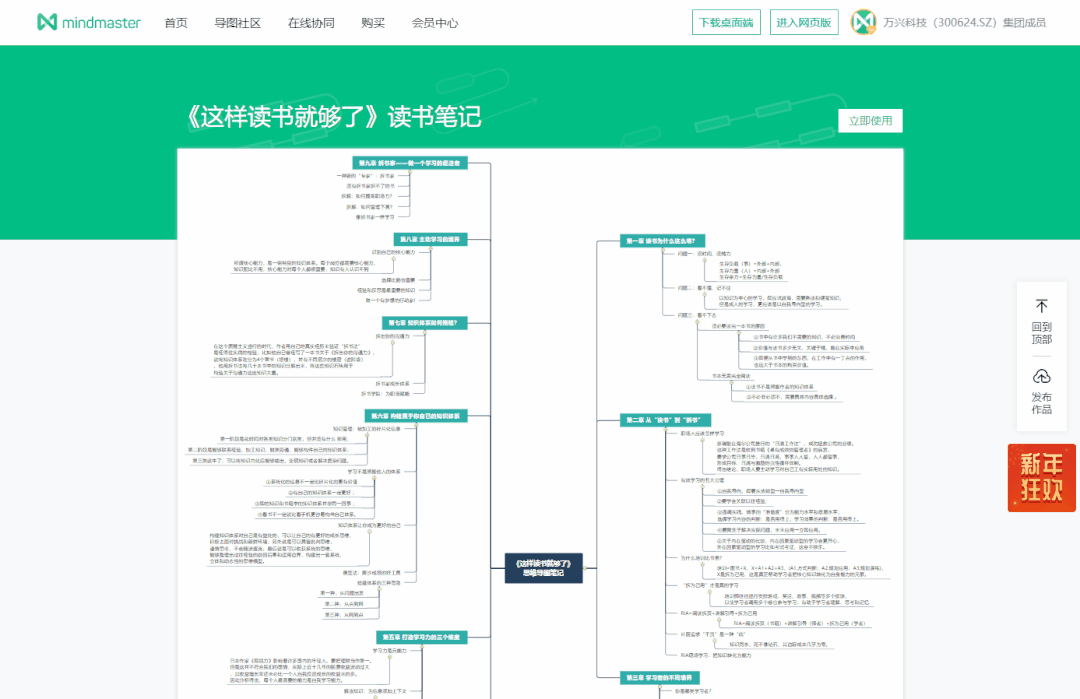Click the mindmaster logo

pos(88,23)
